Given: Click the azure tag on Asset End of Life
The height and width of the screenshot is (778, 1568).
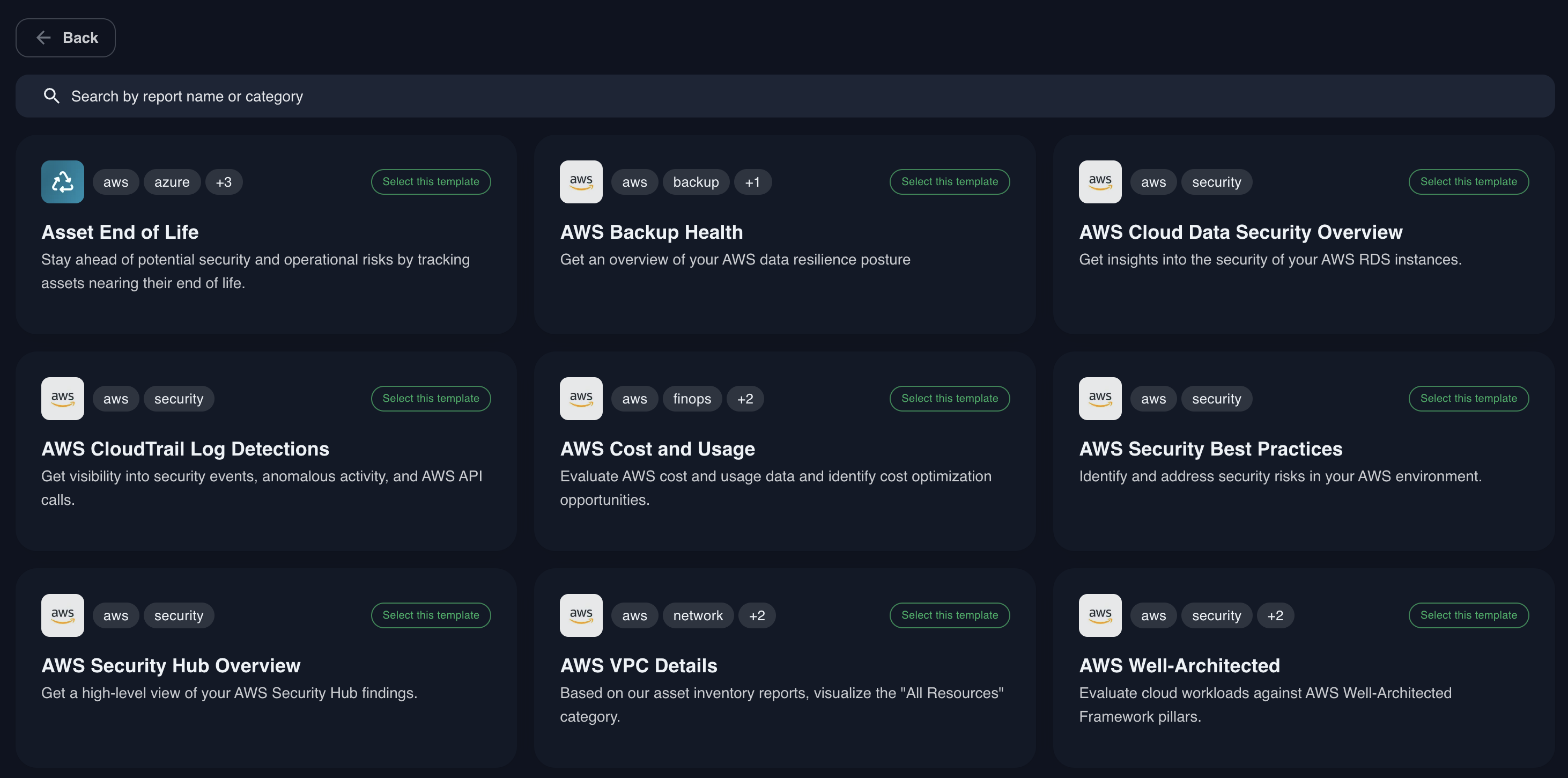Looking at the screenshot, I should click(172, 182).
